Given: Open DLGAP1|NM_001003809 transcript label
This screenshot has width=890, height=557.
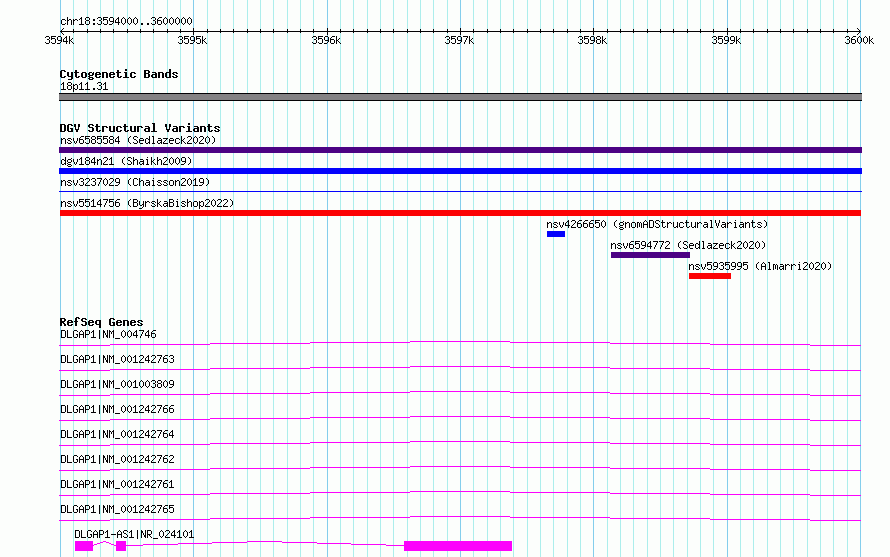Looking at the screenshot, I should (117, 384).
